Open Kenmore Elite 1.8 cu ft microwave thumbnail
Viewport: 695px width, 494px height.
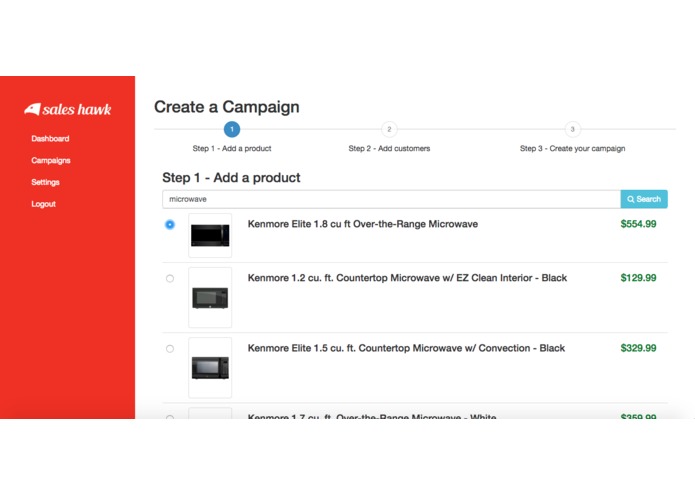pyautogui.click(x=210, y=235)
